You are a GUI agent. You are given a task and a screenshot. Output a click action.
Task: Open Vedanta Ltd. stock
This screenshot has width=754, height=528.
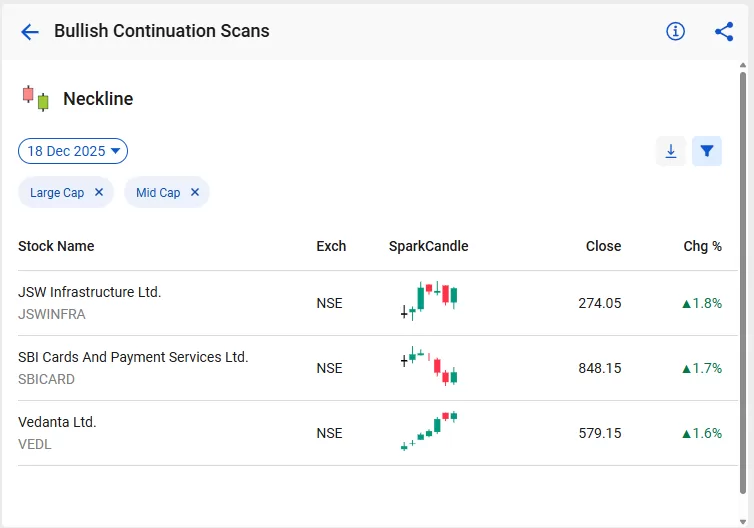tap(57, 422)
